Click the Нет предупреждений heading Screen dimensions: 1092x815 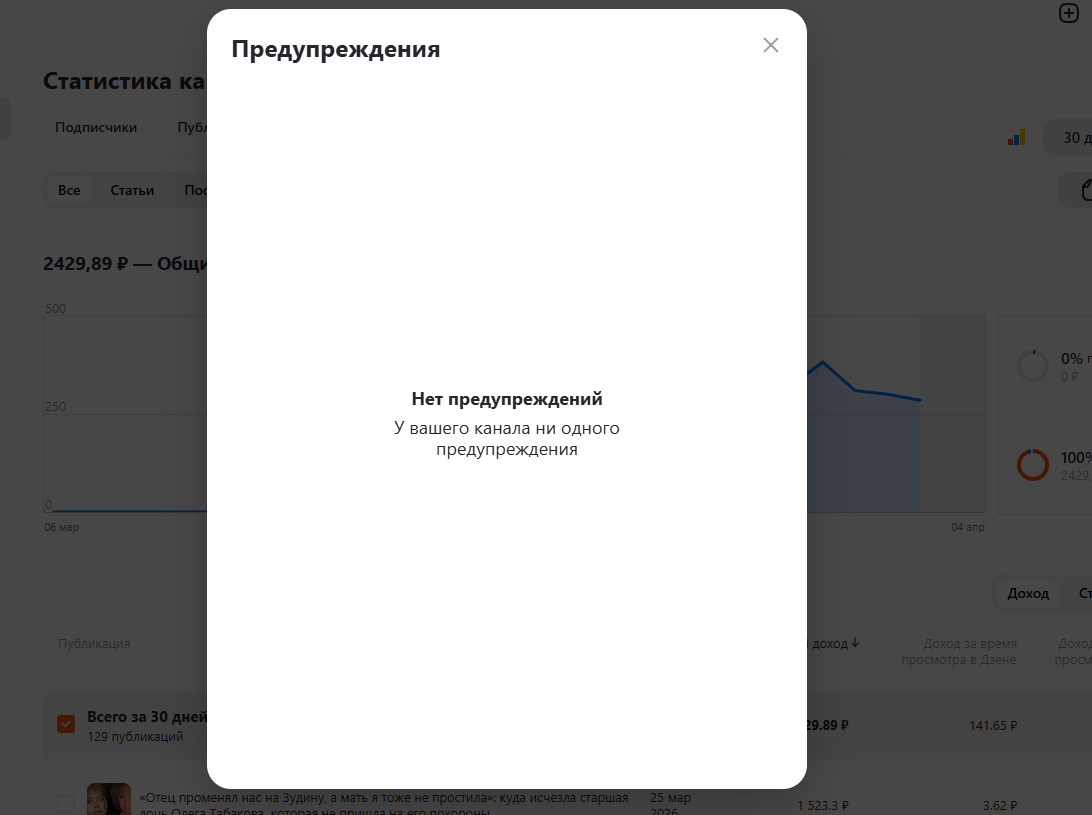(x=507, y=399)
